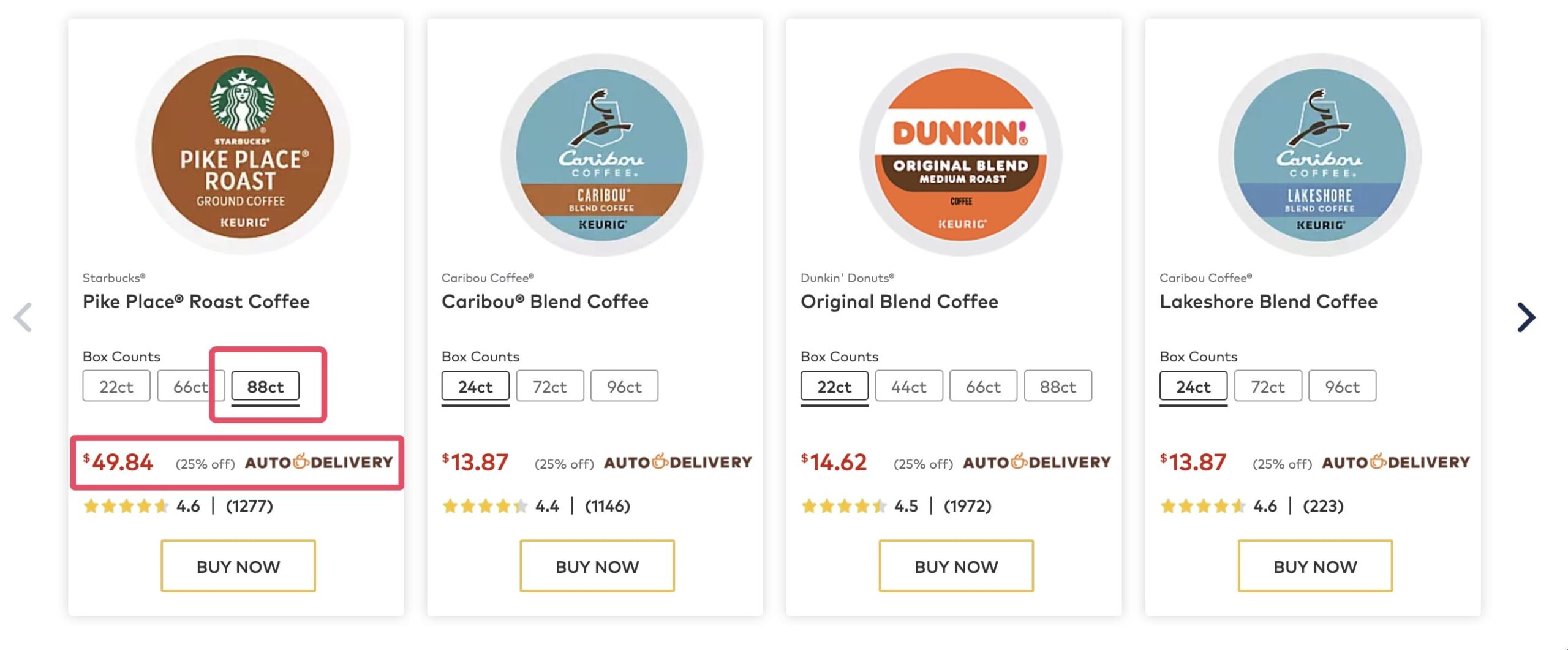This screenshot has height=650, width=1568.
Task: Select the 66ct box for Pike Place Roast
Action: 190,385
